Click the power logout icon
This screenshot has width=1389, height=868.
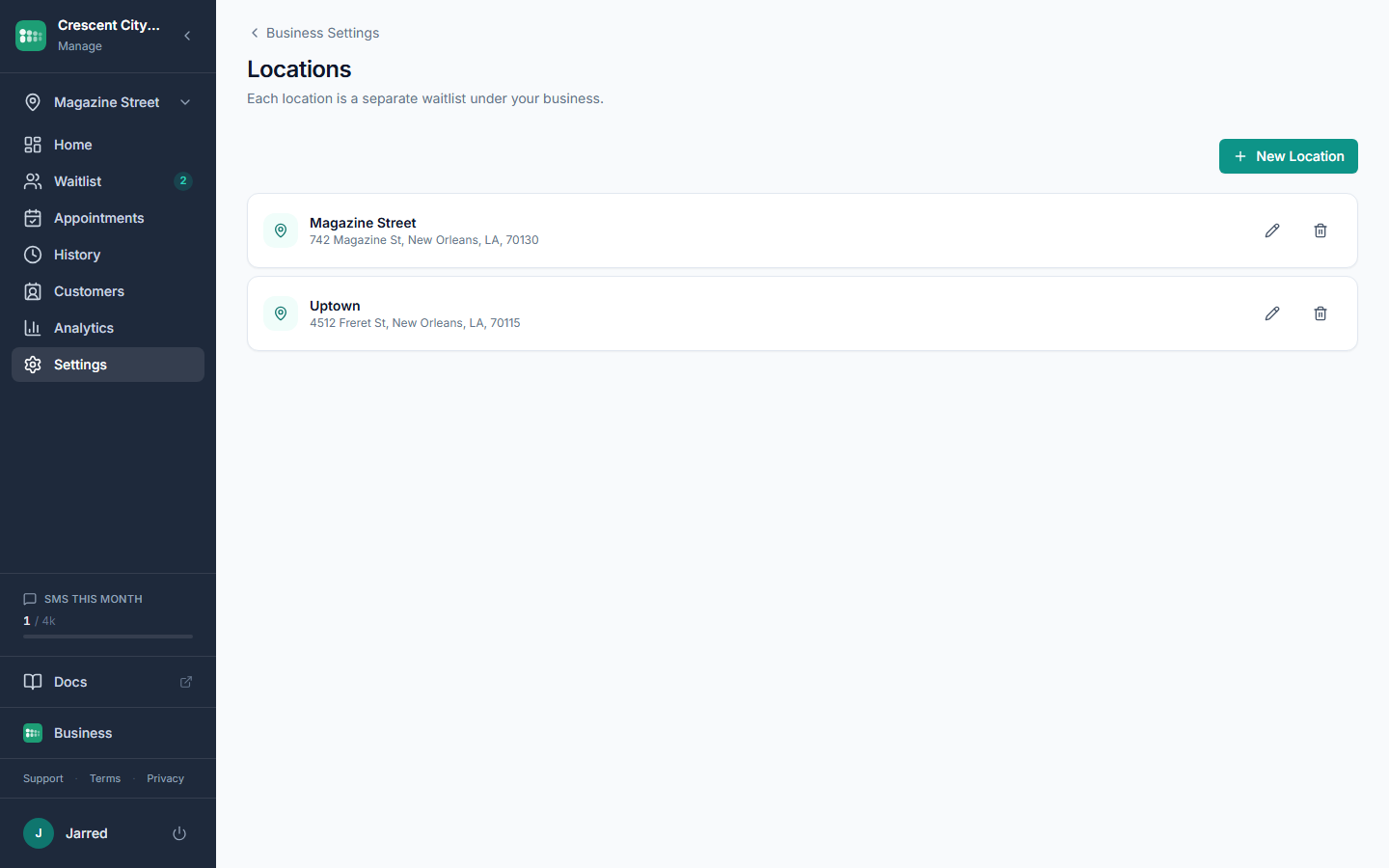point(179,833)
